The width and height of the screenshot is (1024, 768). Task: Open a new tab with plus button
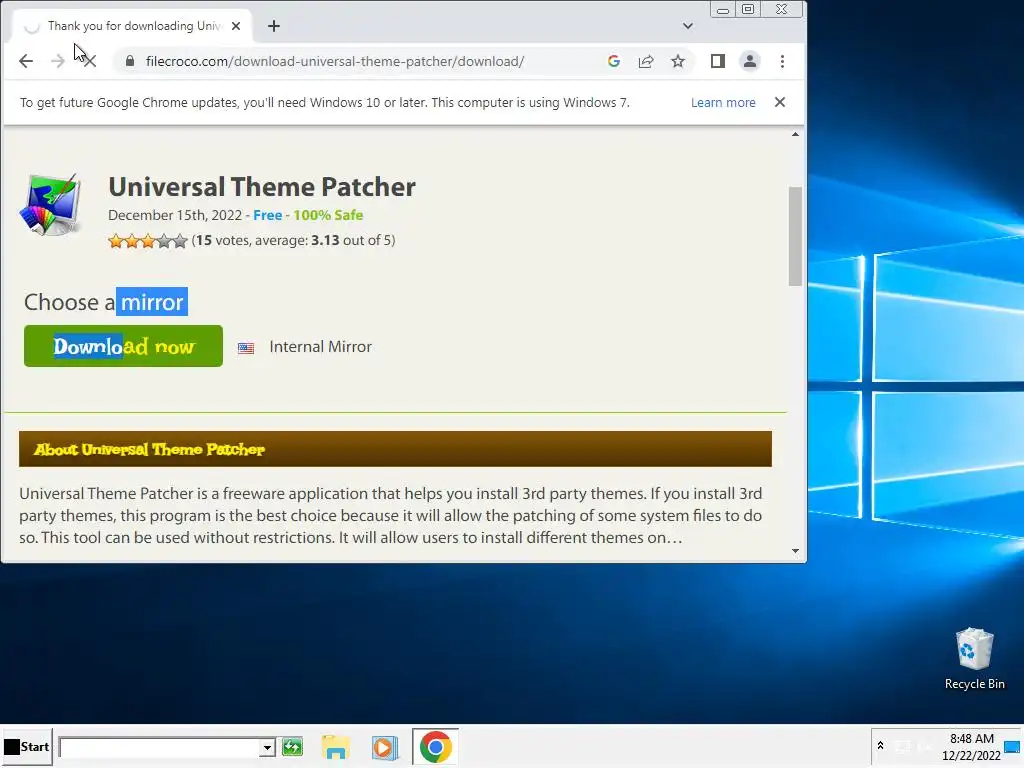pos(274,26)
